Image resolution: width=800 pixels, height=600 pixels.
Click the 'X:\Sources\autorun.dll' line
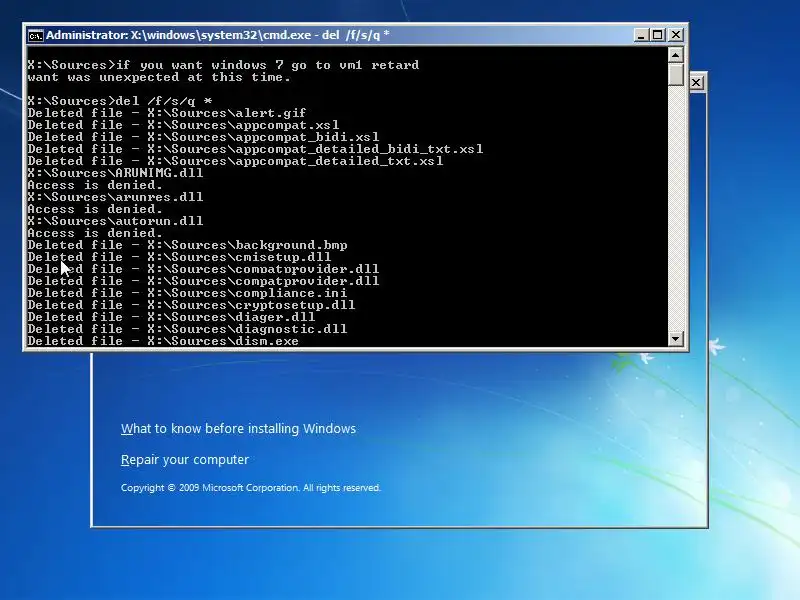click(x=115, y=221)
